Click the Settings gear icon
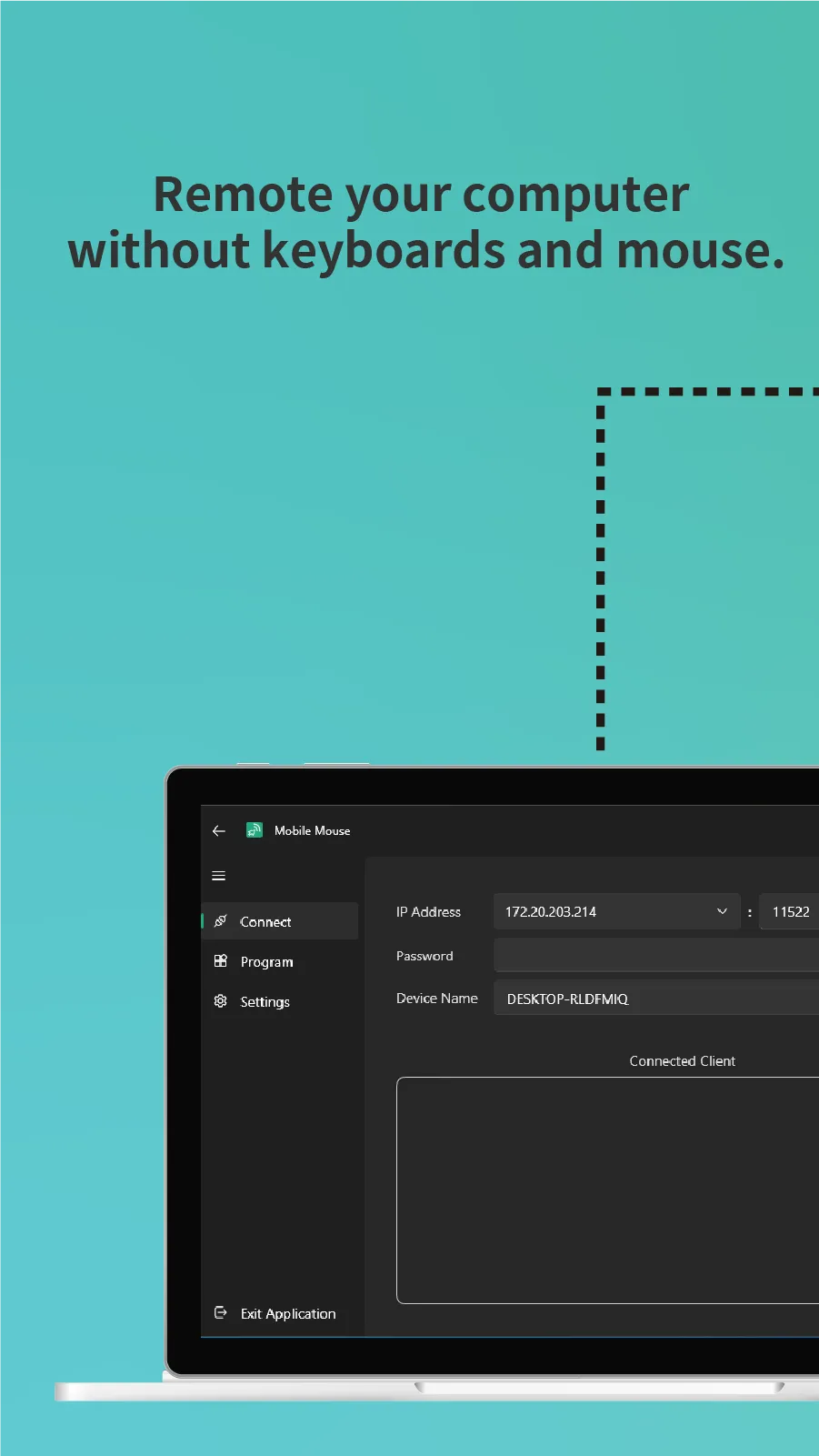 pyautogui.click(x=220, y=1001)
